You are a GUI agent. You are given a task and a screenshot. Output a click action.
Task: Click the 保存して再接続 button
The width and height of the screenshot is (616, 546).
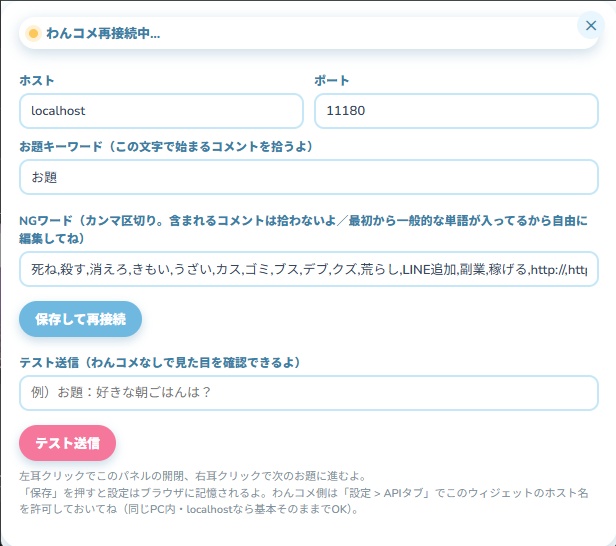click(x=81, y=319)
